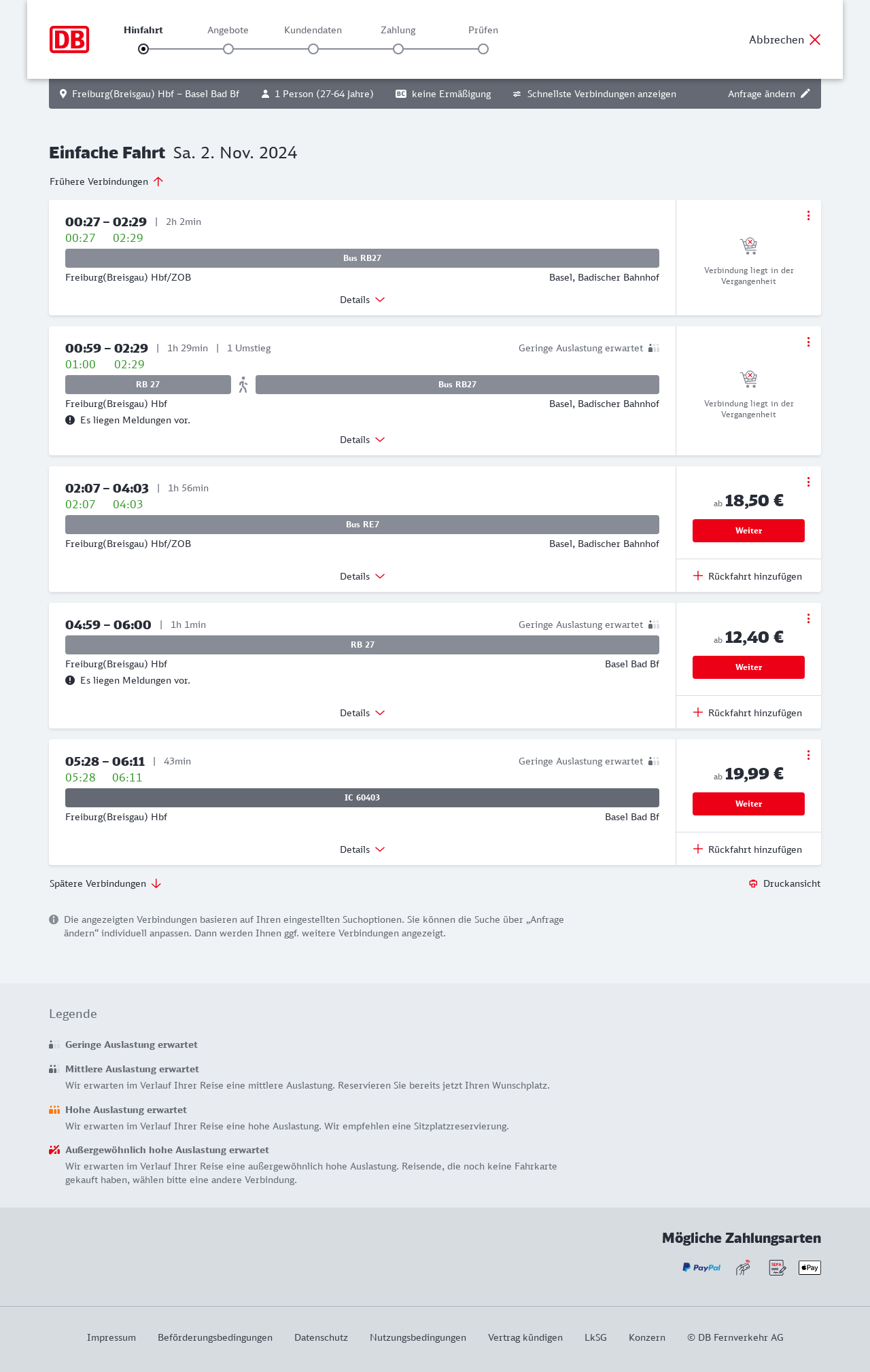The height and width of the screenshot is (1372, 870).
Task: Click plus icon for 02:07 Rückfahrt hinzufügen
Action: [x=698, y=576]
